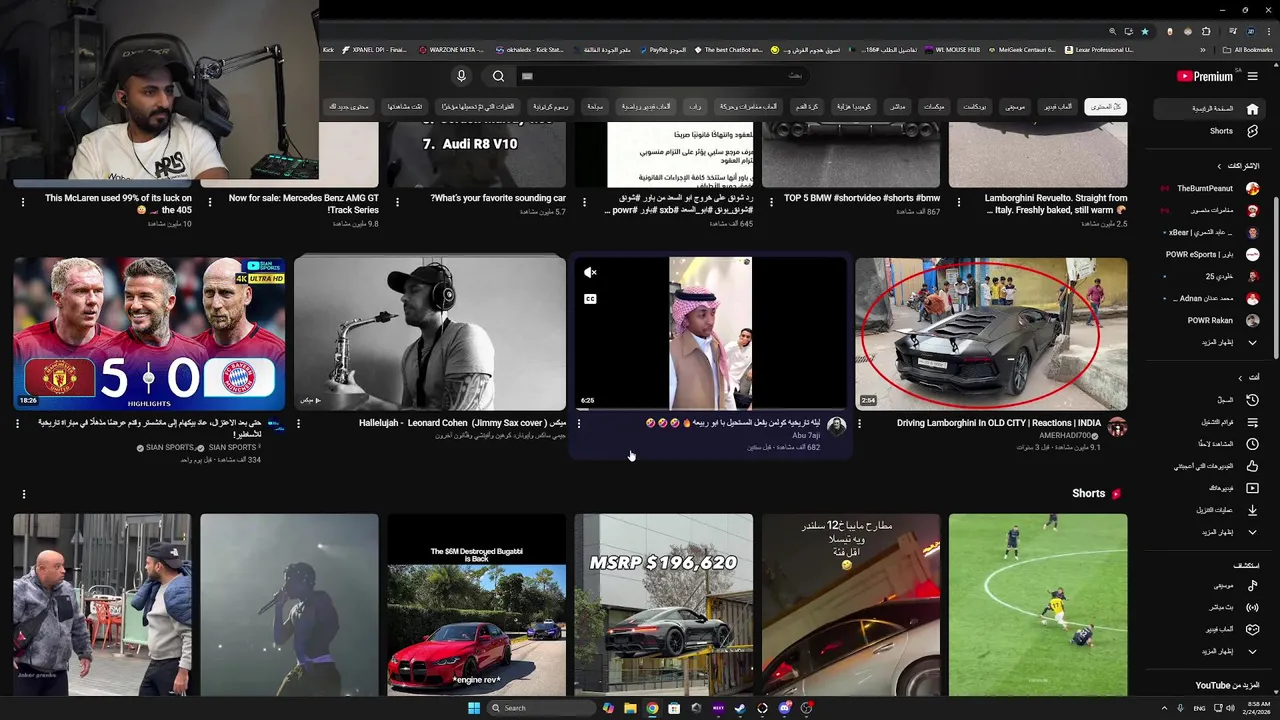Open TheBurntPeanut channel subscription
This screenshot has width=1280, height=720.
pyautogui.click(x=1208, y=188)
